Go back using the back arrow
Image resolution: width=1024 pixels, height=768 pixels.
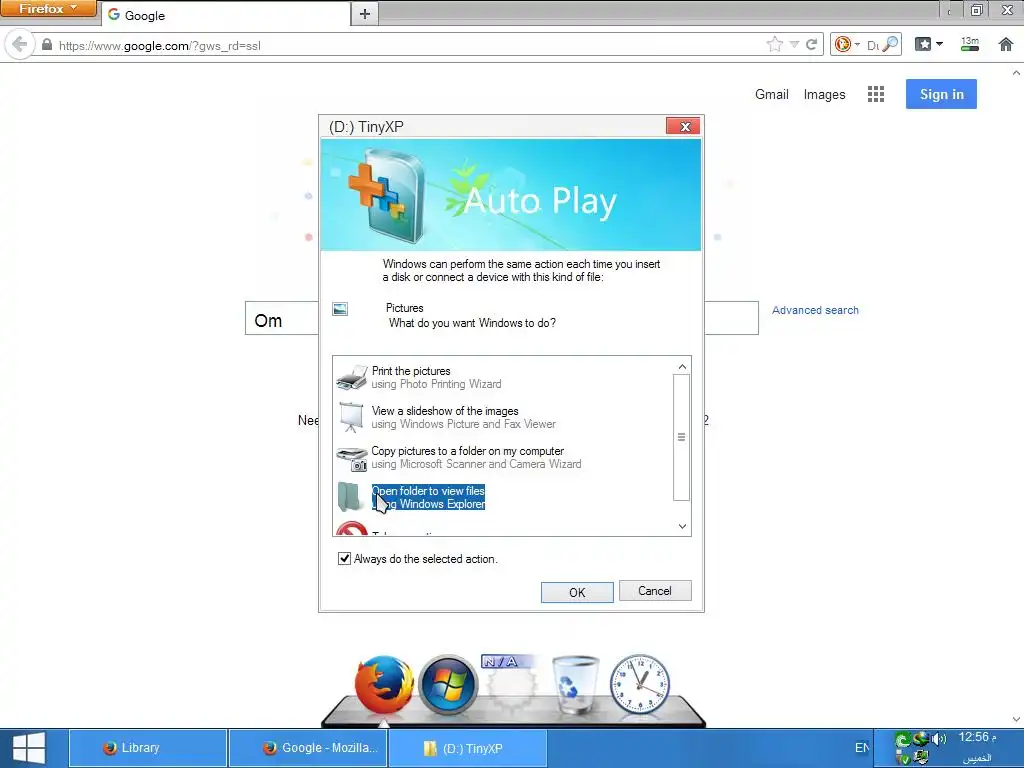(x=19, y=45)
